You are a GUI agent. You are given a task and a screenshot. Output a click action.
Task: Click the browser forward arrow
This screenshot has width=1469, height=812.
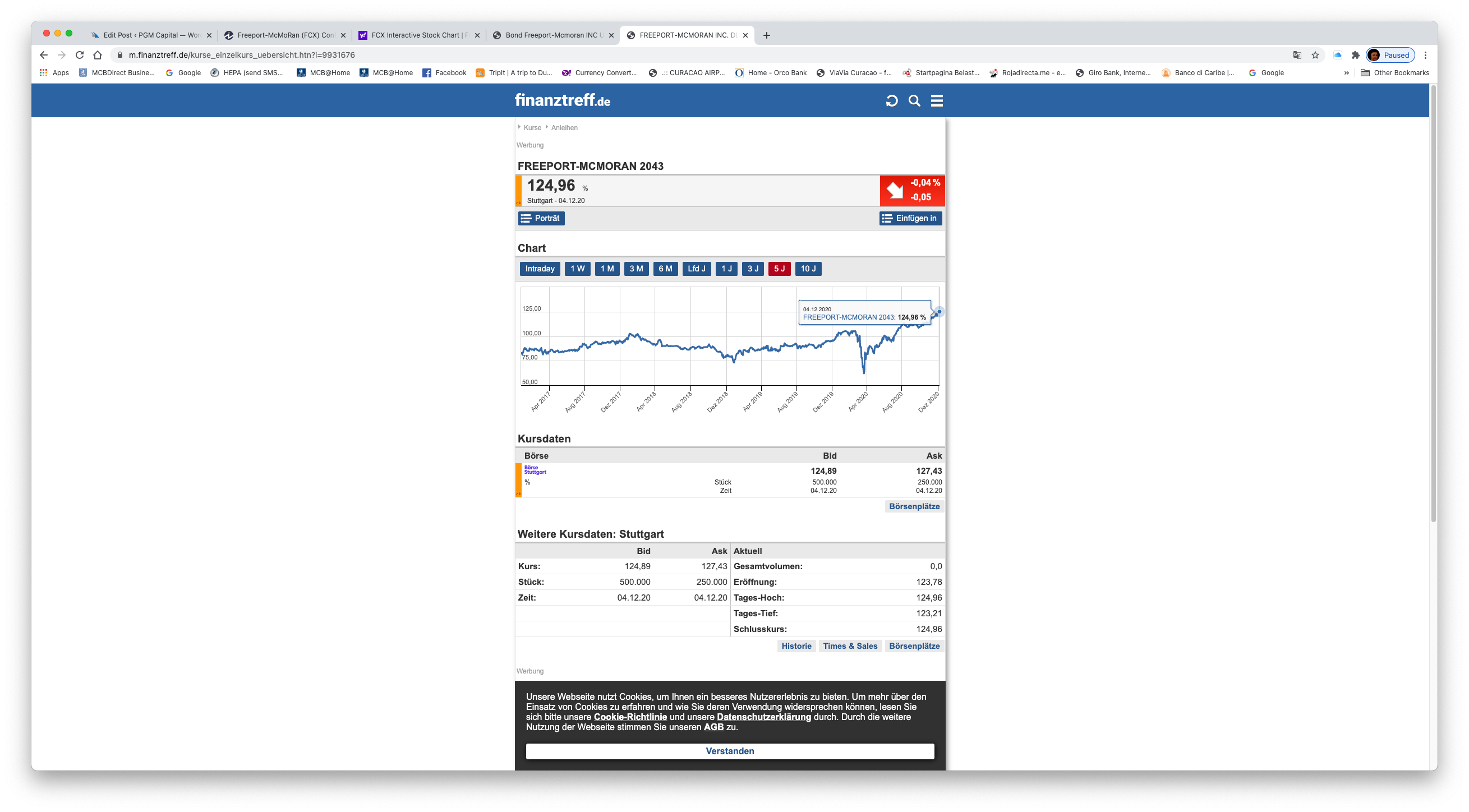(x=62, y=55)
